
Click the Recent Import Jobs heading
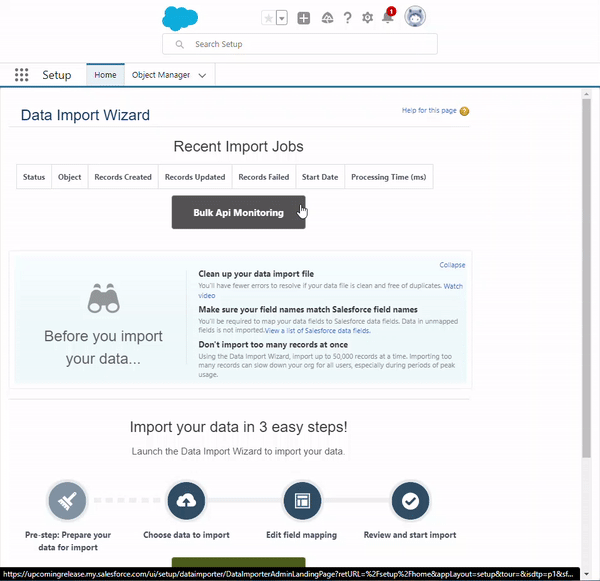click(x=238, y=147)
